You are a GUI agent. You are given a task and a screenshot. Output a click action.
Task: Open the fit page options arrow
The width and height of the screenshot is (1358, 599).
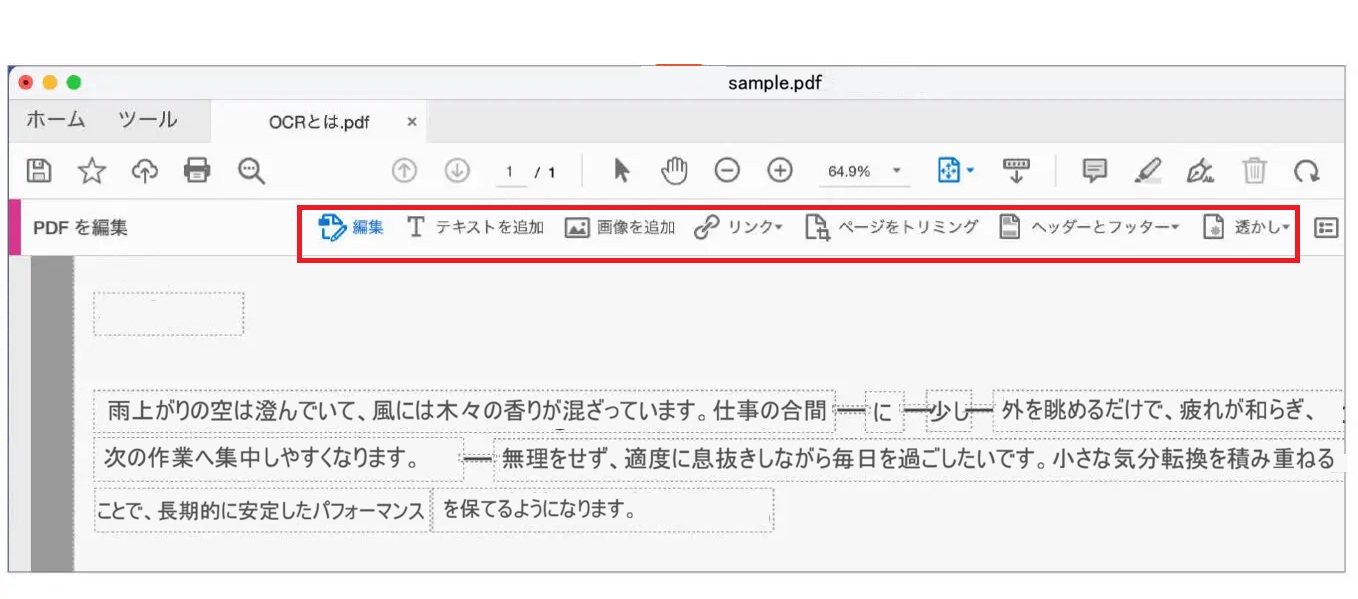point(971,171)
